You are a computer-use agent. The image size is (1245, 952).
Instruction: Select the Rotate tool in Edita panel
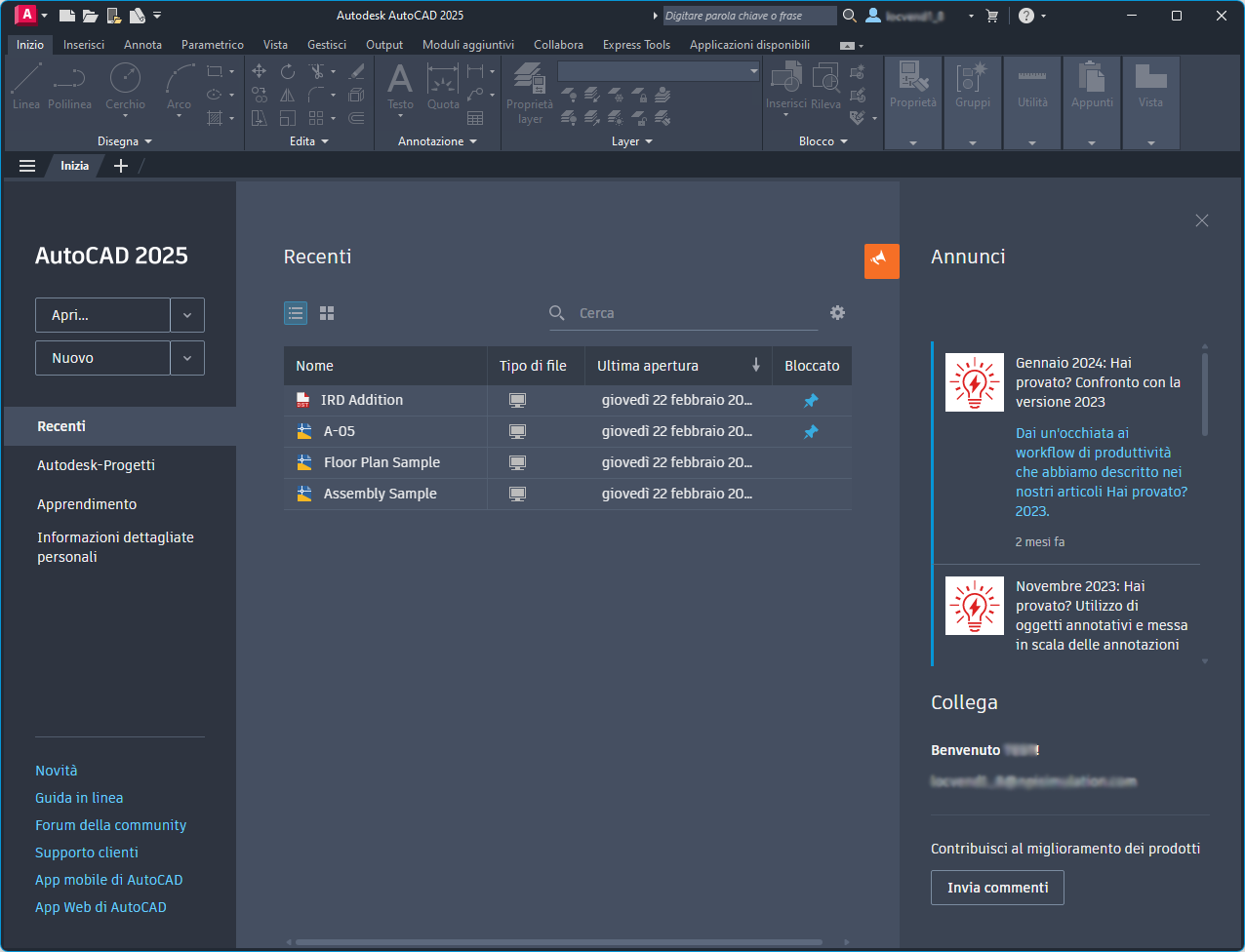coord(288,71)
